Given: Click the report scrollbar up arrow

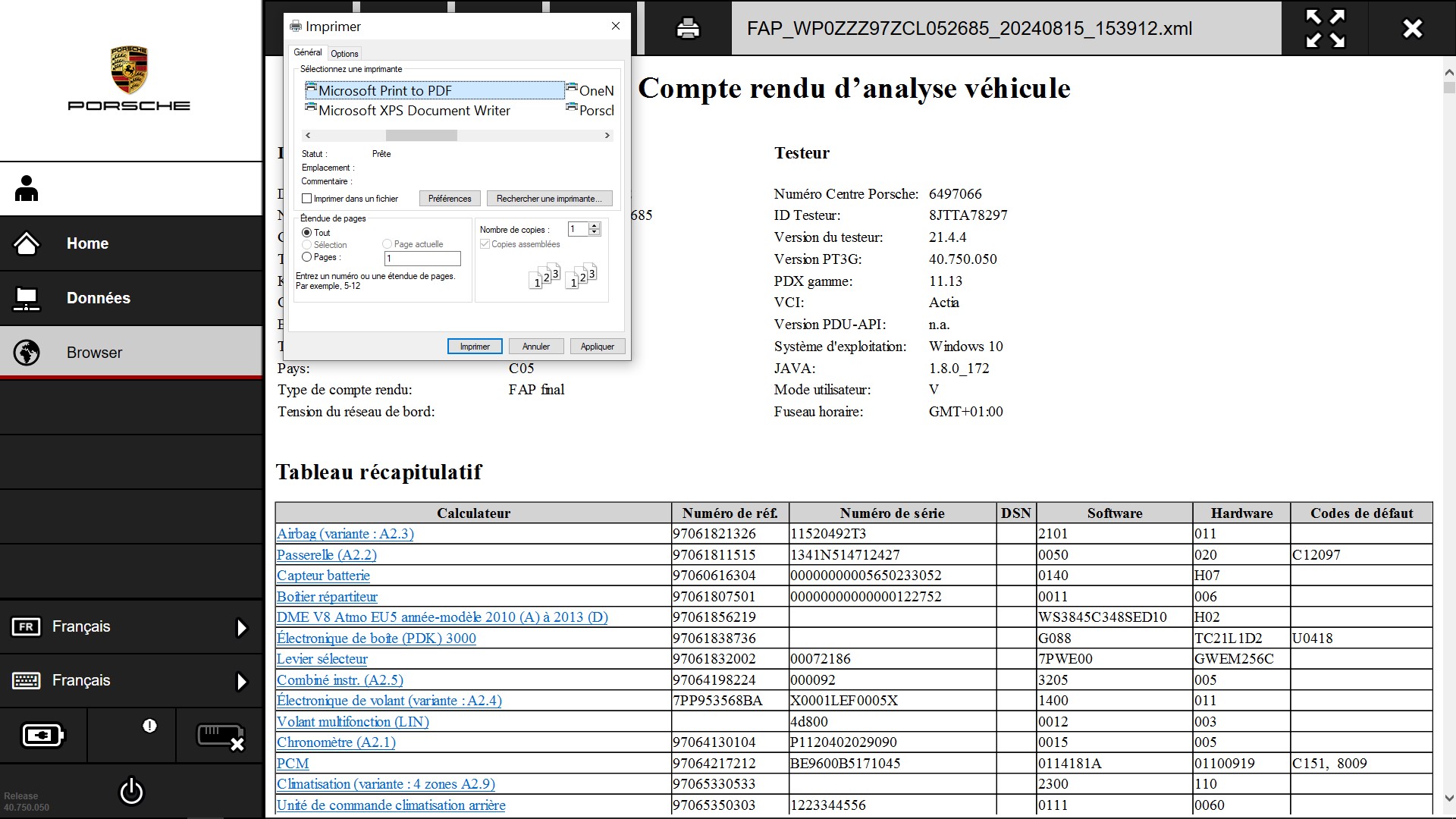Looking at the screenshot, I should (x=1449, y=73).
